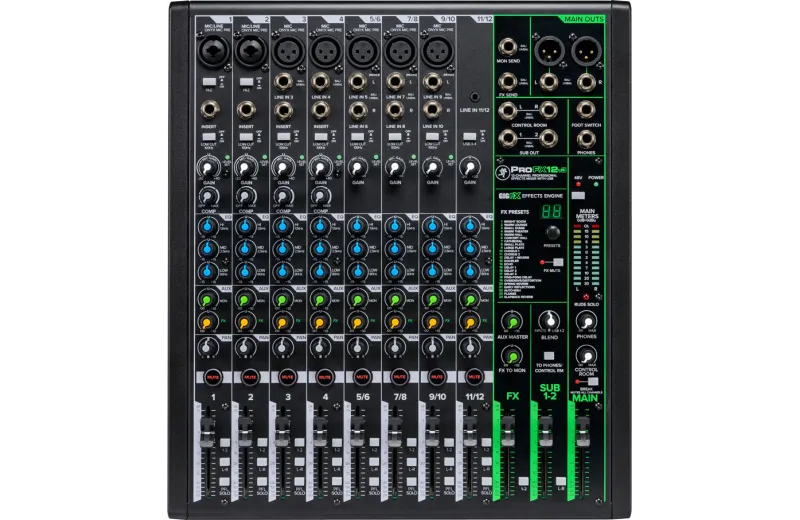Image resolution: width=800 pixels, height=520 pixels.
Task: Click the AUX MASTER knob
Action: coord(512,322)
